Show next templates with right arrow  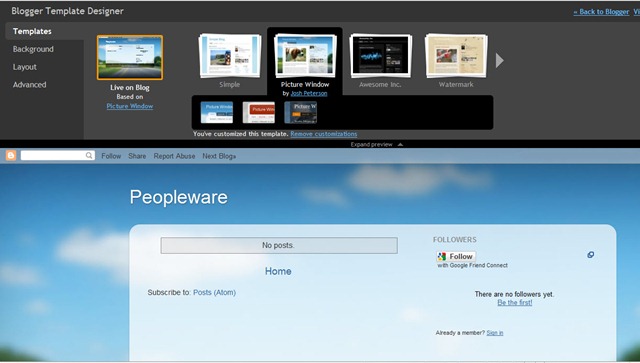pyautogui.click(x=500, y=60)
